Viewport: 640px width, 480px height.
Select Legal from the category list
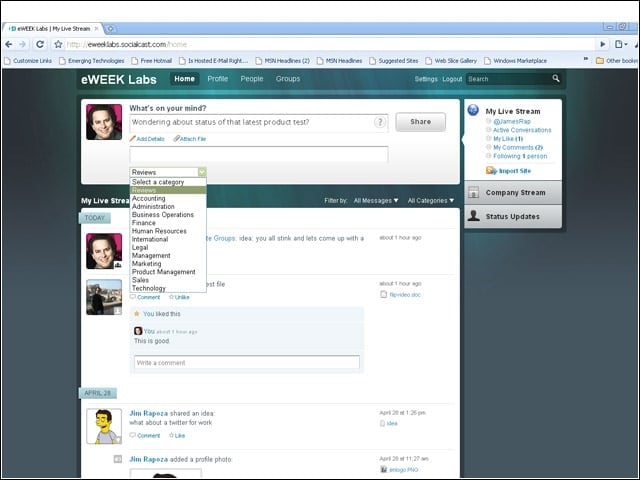tap(168, 247)
